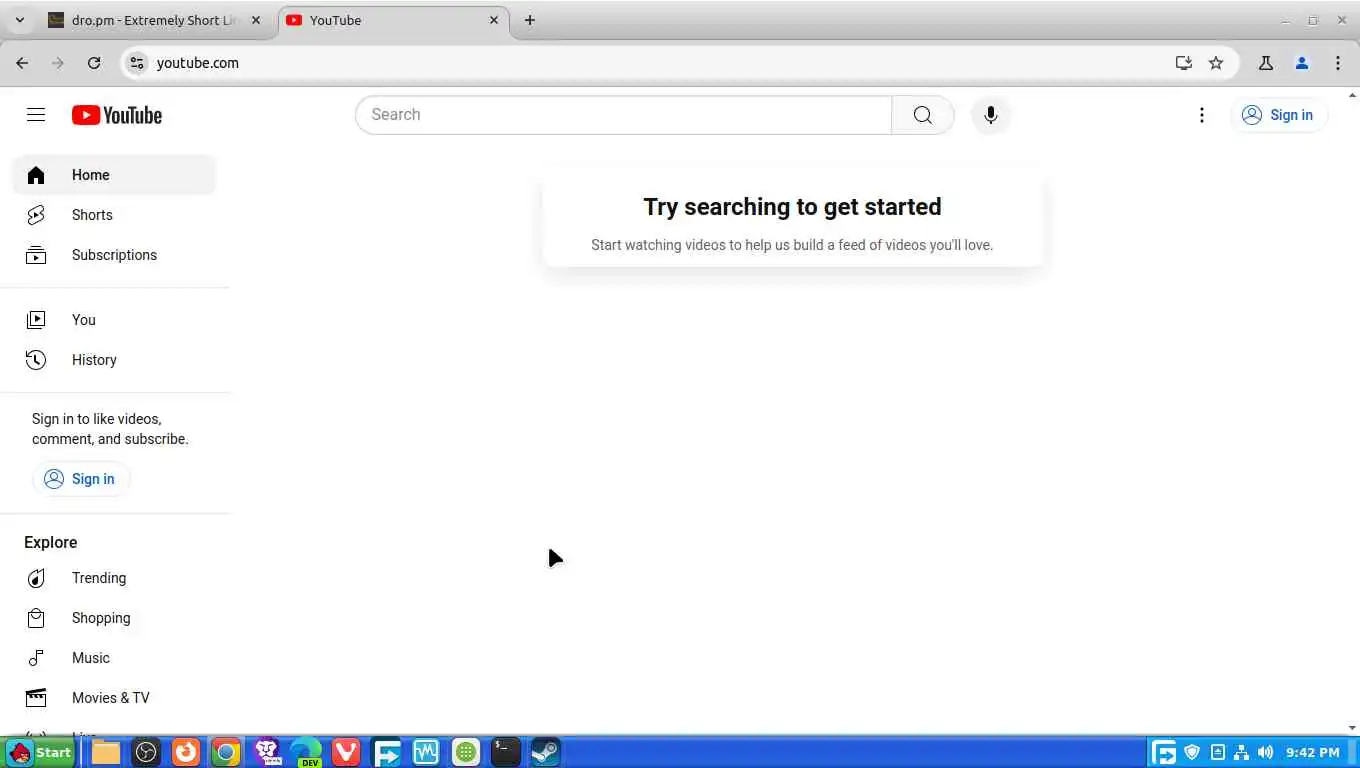Click the Music note icon

[x=36, y=658]
